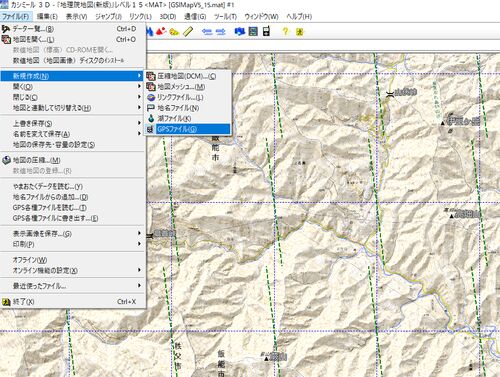Click the 終了 exit icon
This screenshot has height=377, width=500.
pos(6,302)
